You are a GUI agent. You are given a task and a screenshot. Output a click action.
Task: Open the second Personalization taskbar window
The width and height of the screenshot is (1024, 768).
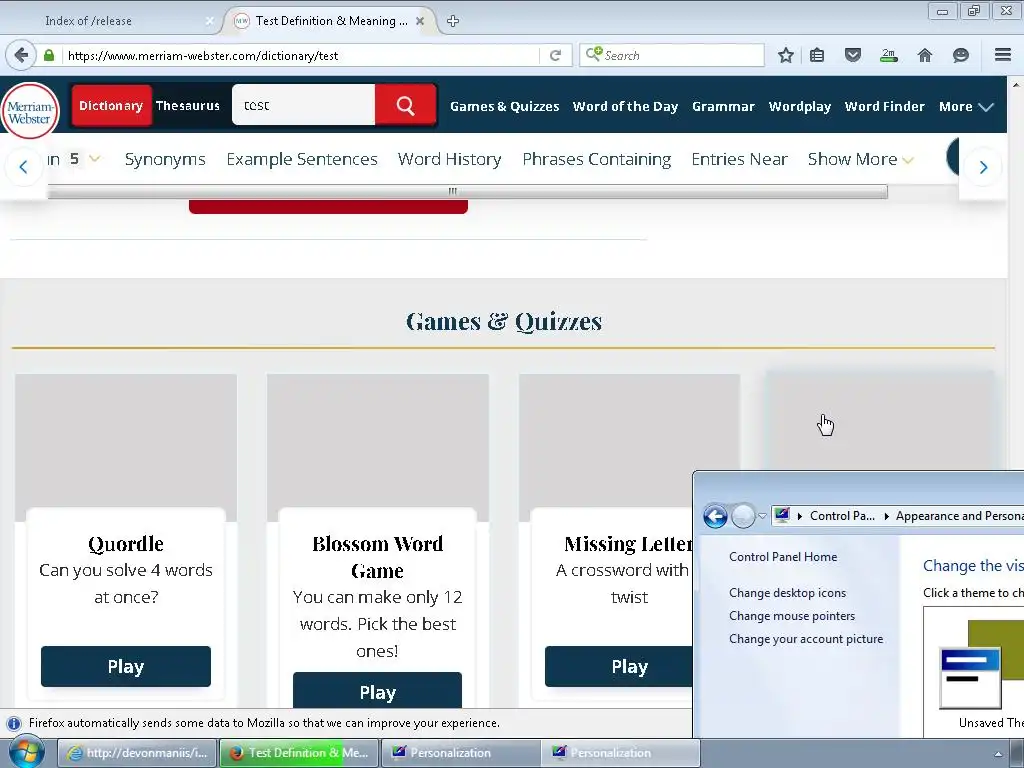tap(620, 753)
